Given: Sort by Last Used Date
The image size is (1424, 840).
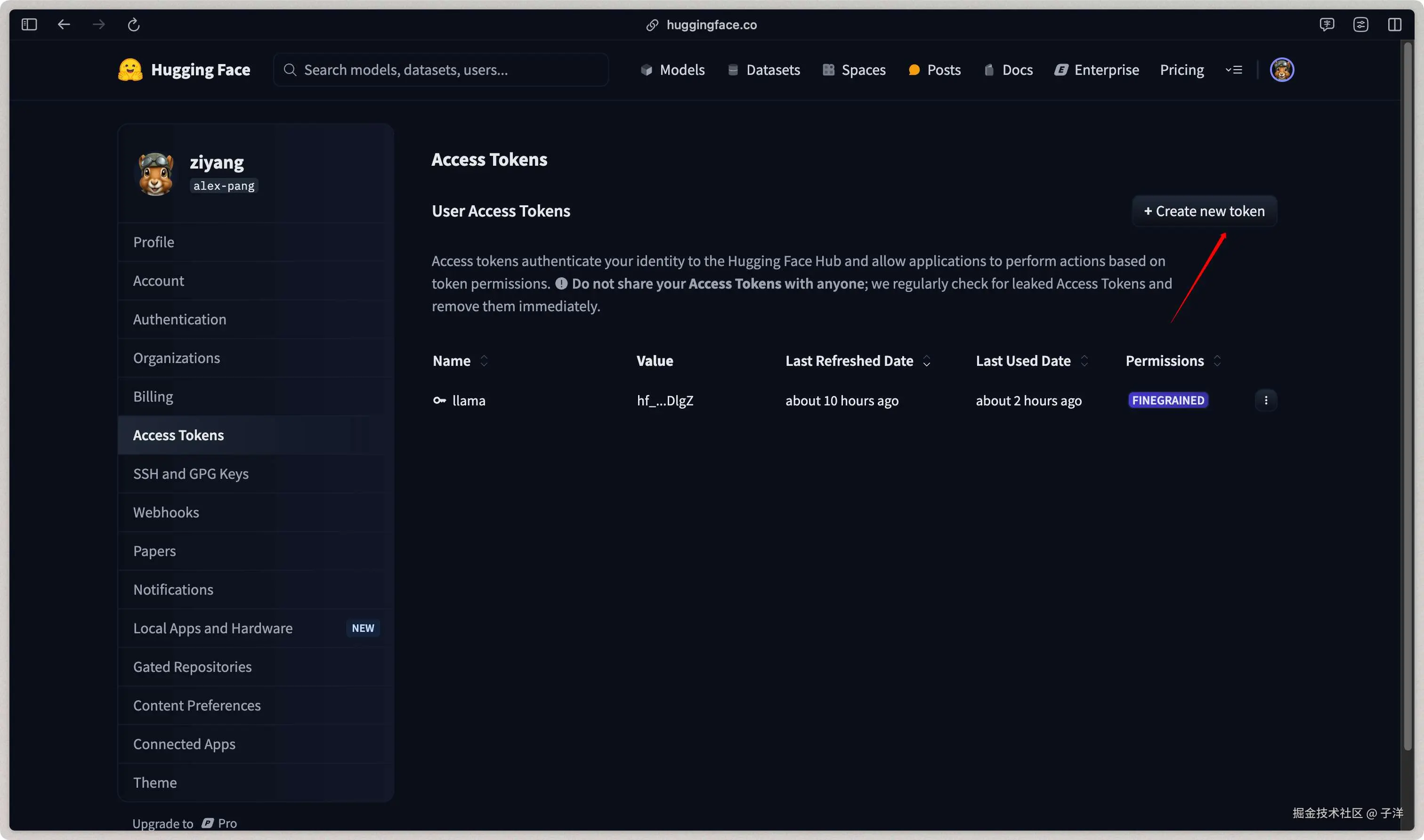Looking at the screenshot, I should [1084, 361].
